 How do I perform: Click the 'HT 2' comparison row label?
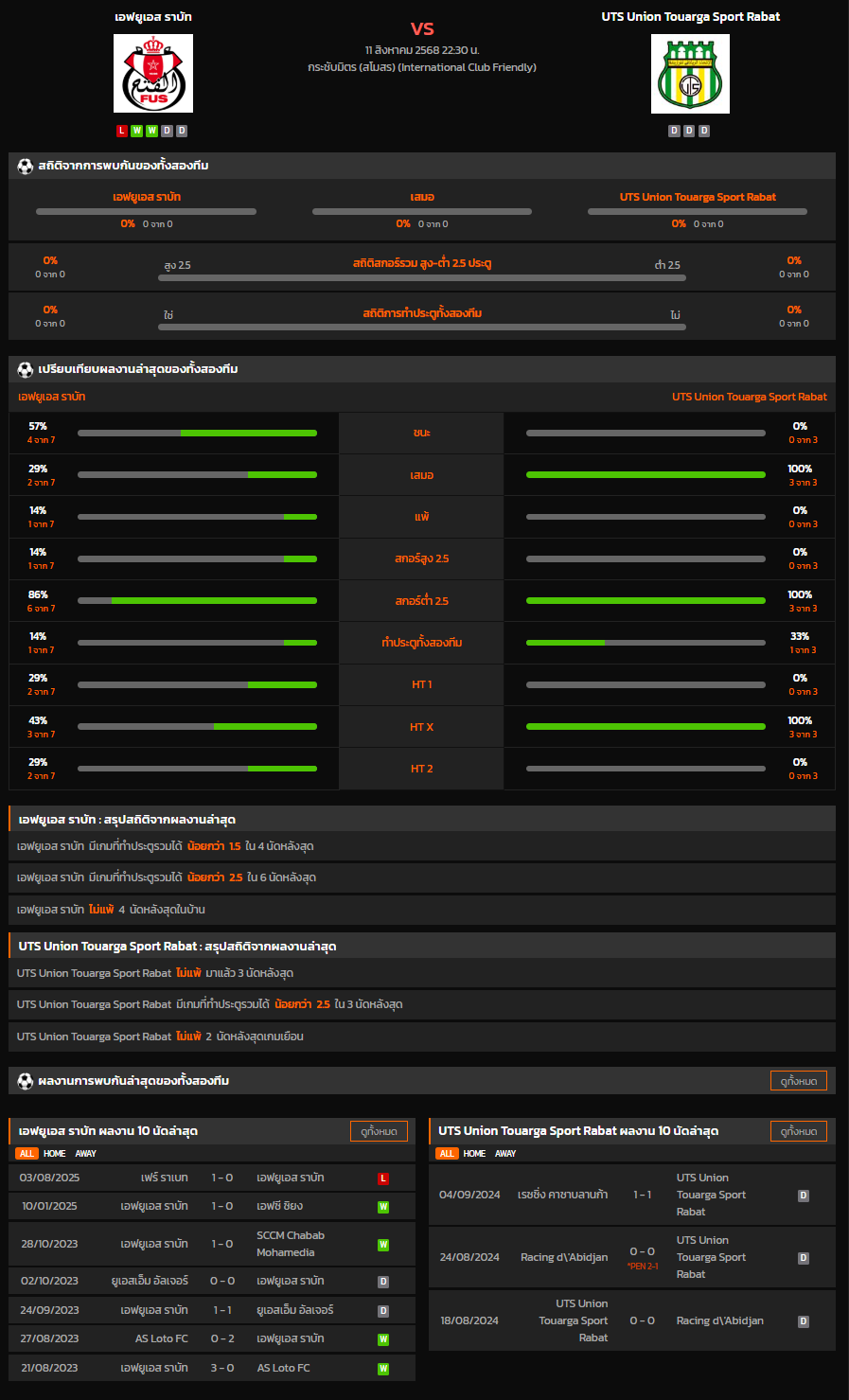coord(422,770)
